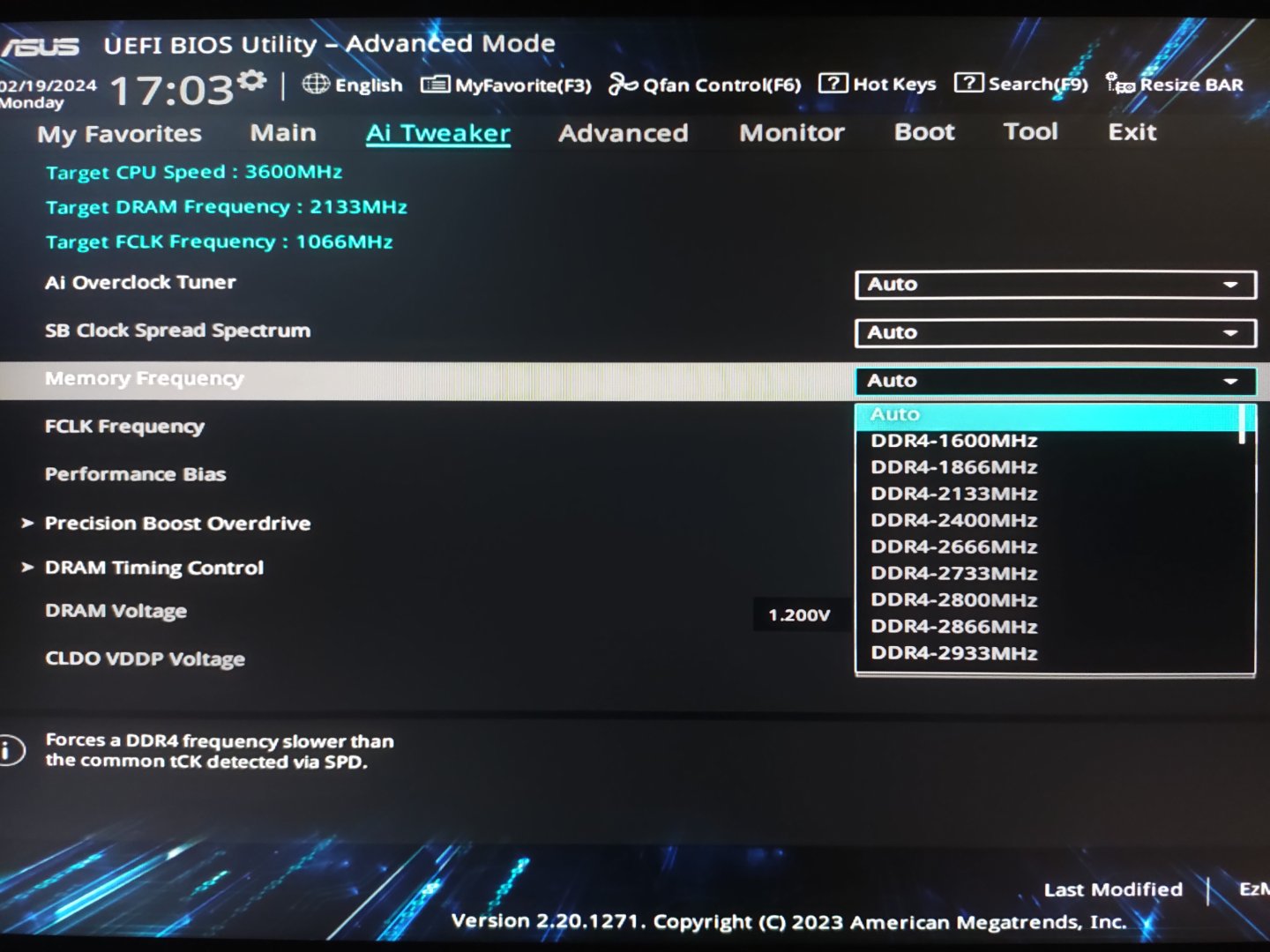Open the Tool tab
The width and height of the screenshot is (1270, 952).
point(1030,131)
